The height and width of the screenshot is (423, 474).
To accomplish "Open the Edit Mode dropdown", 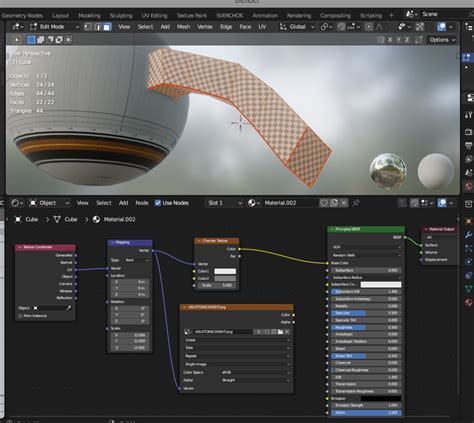I will pos(54,27).
